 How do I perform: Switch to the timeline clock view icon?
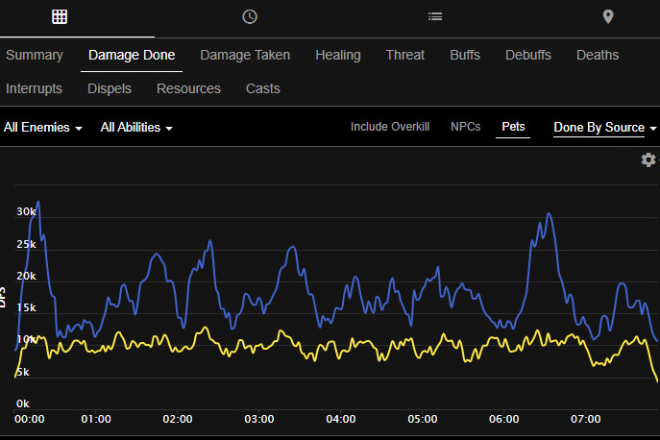250,17
